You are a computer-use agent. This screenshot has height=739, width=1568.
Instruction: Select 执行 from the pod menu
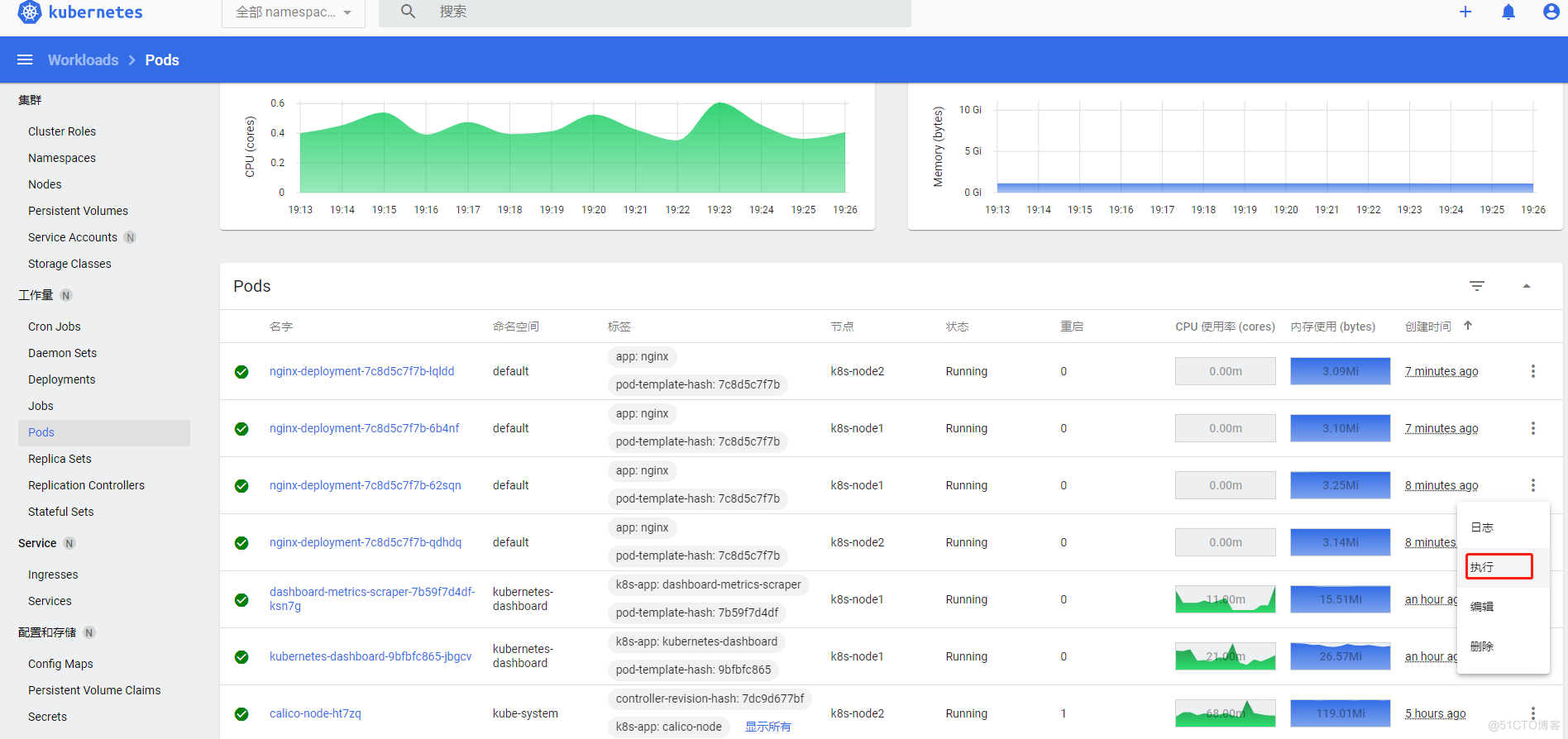pos(1503,567)
